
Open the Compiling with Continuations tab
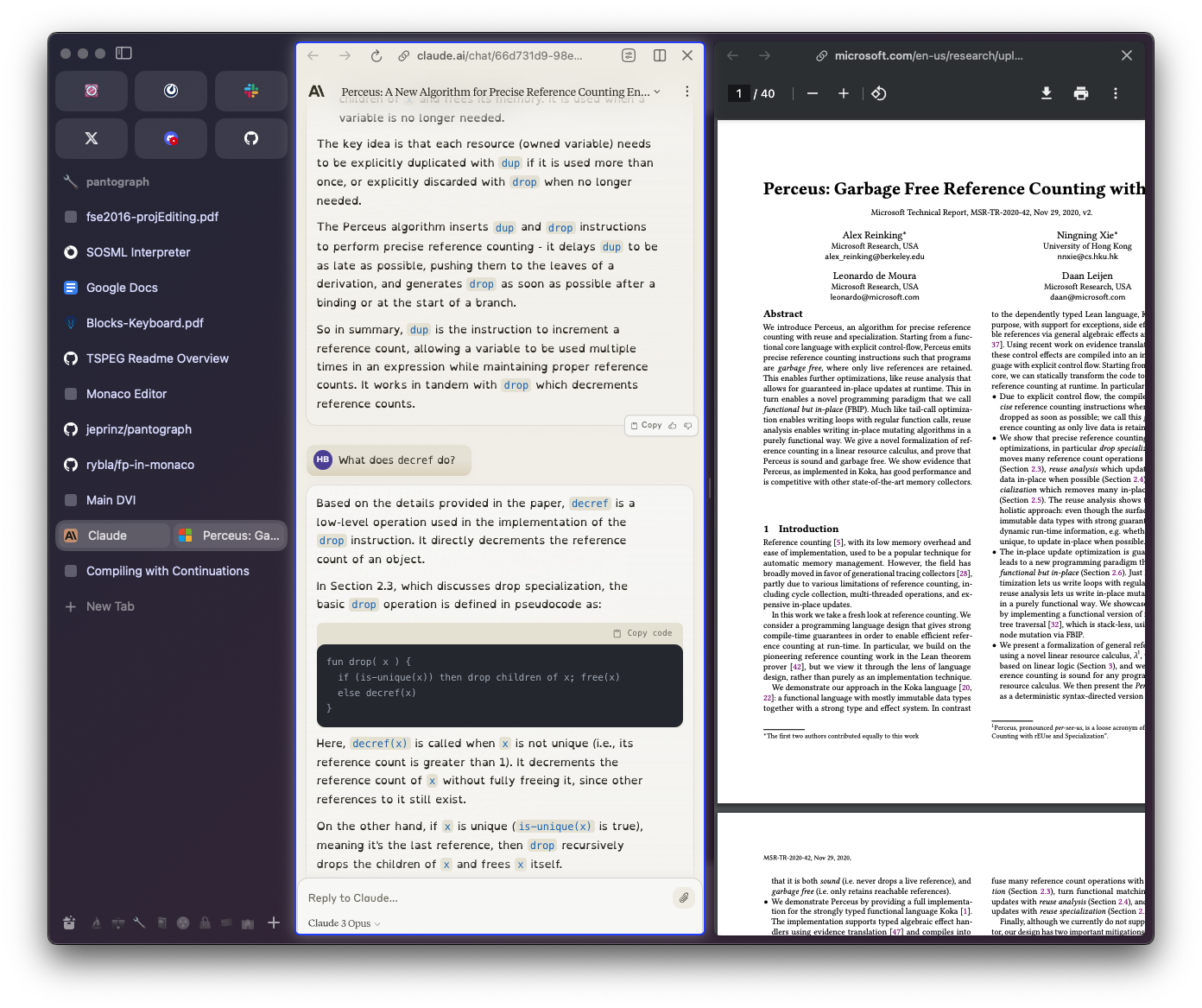(x=171, y=571)
